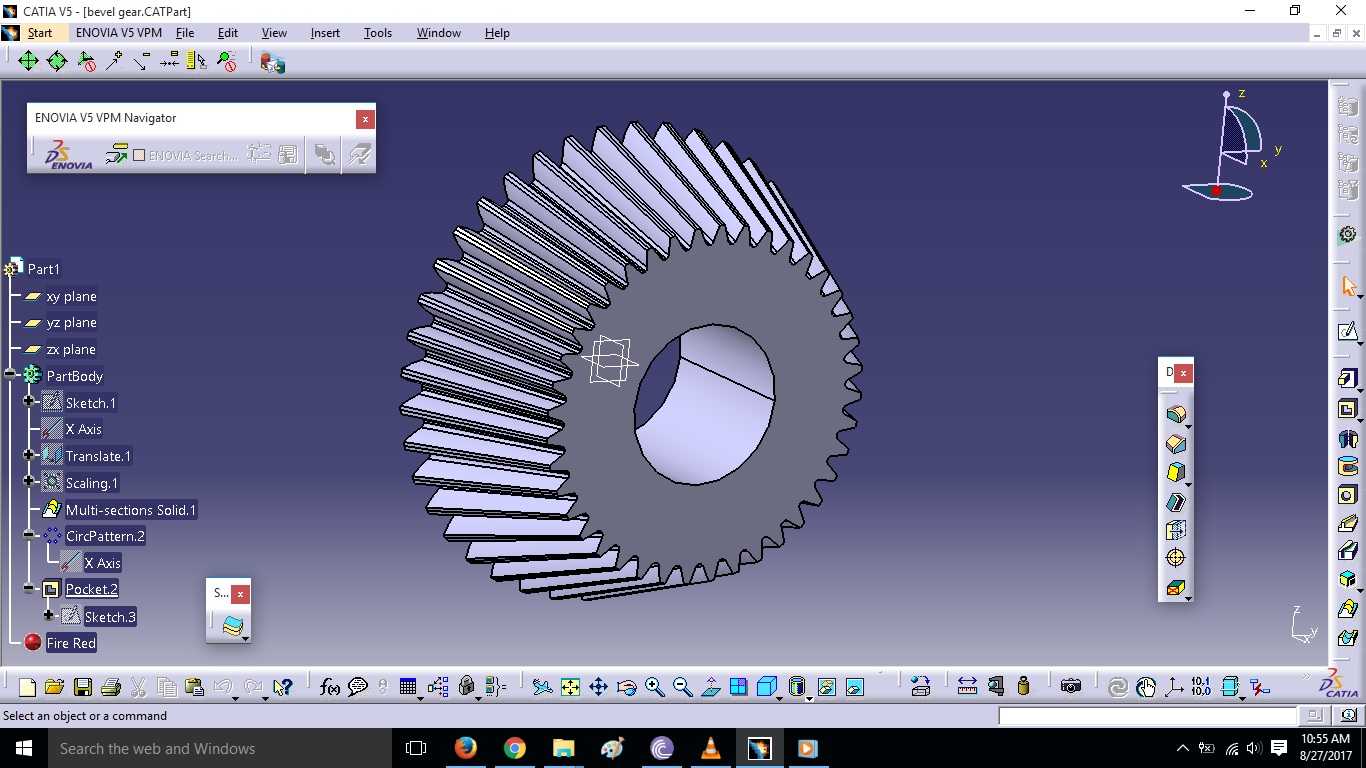Open the Insert menu
This screenshot has width=1366, height=768.
point(325,33)
